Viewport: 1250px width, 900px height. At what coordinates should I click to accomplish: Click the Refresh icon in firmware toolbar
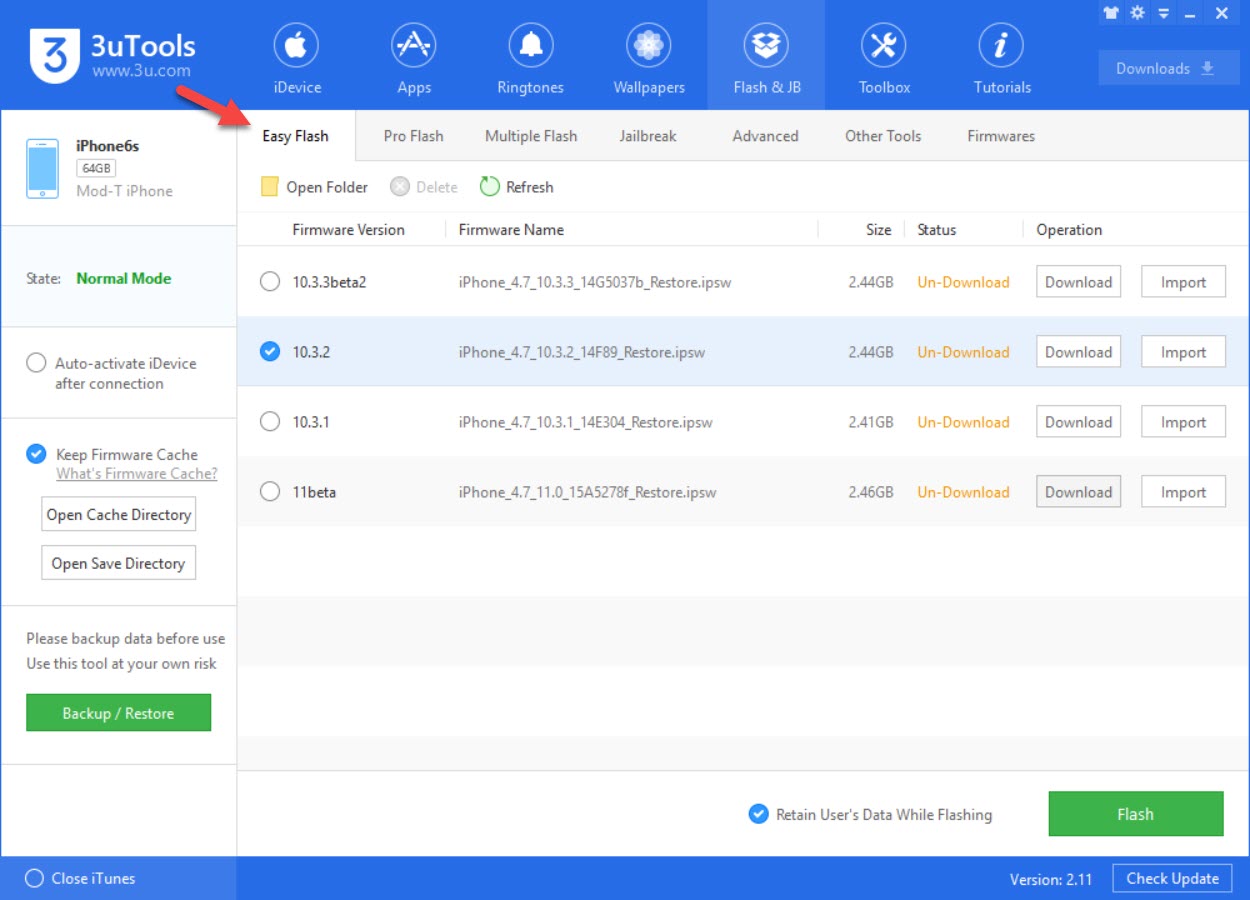pos(489,187)
